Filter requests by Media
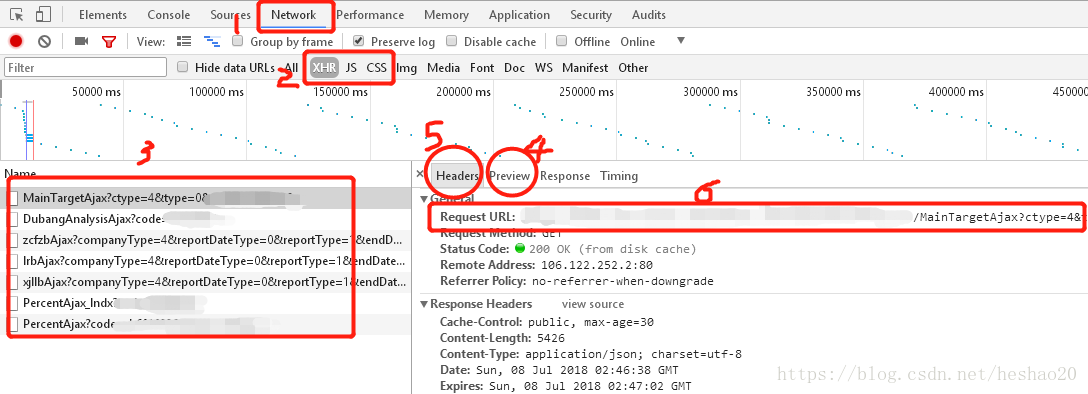The width and height of the screenshot is (1088, 394). (443, 67)
